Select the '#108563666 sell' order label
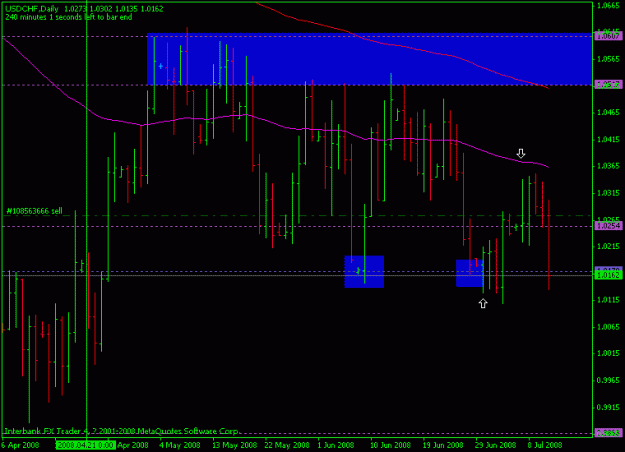Viewport: 625px width, 452px height. point(34,211)
